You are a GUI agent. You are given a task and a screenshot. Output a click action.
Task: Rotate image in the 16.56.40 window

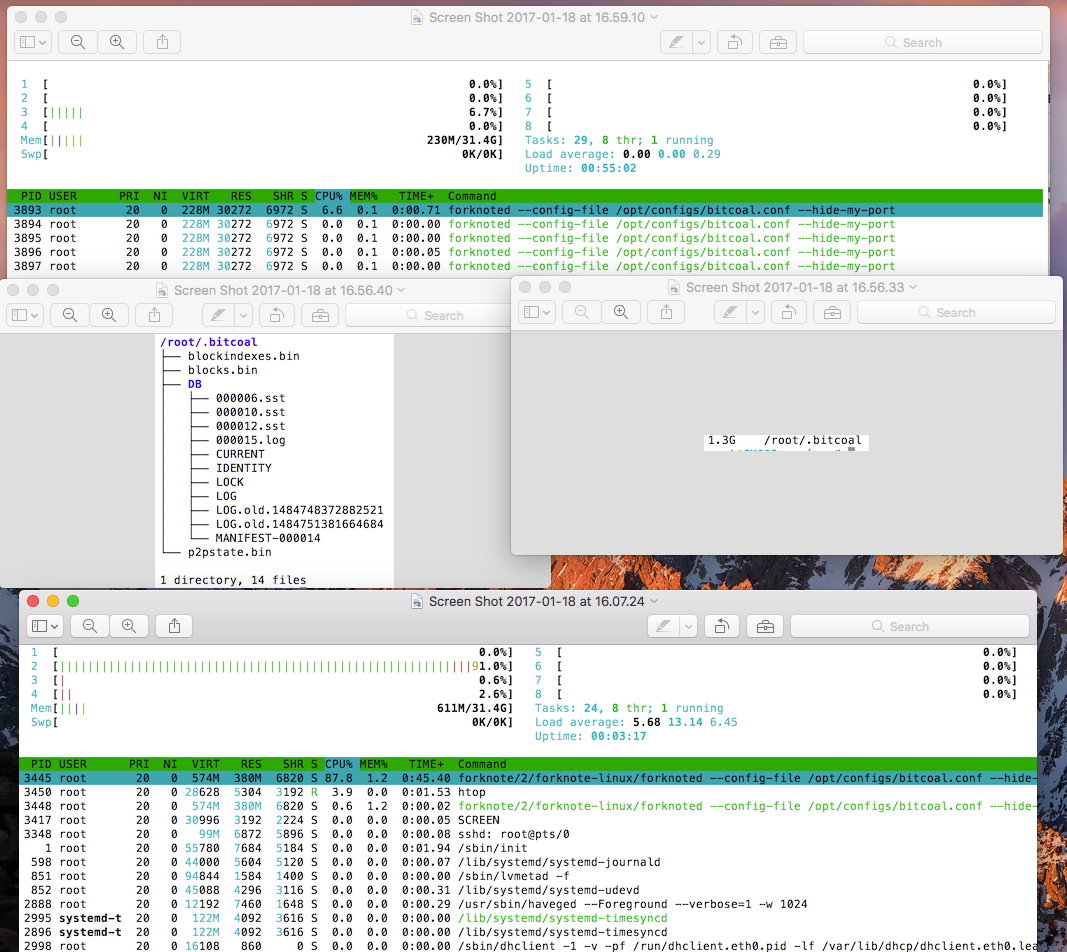277,315
